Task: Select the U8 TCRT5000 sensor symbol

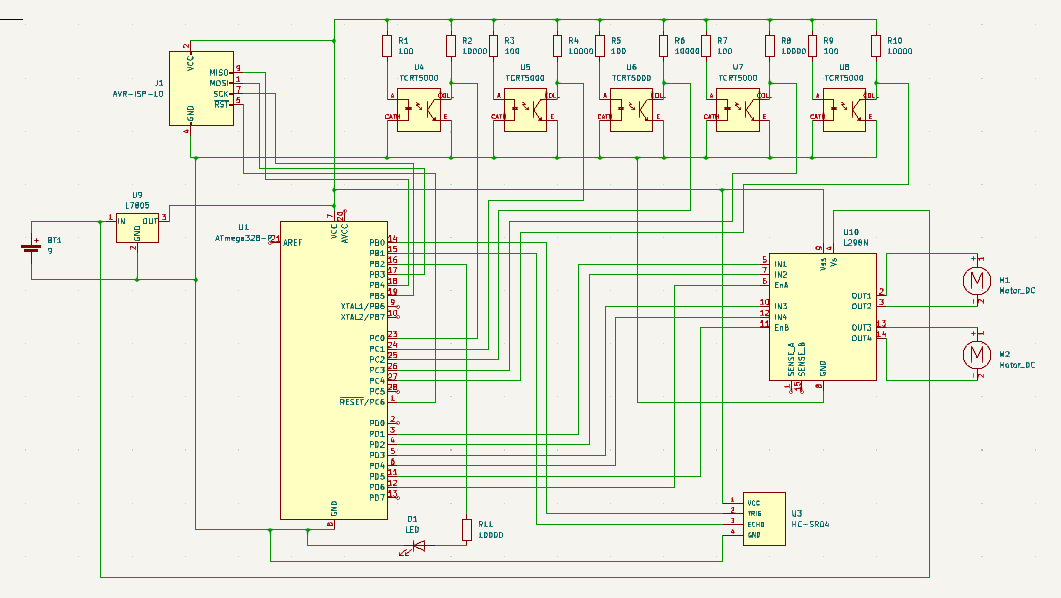Action: [x=844, y=110]
